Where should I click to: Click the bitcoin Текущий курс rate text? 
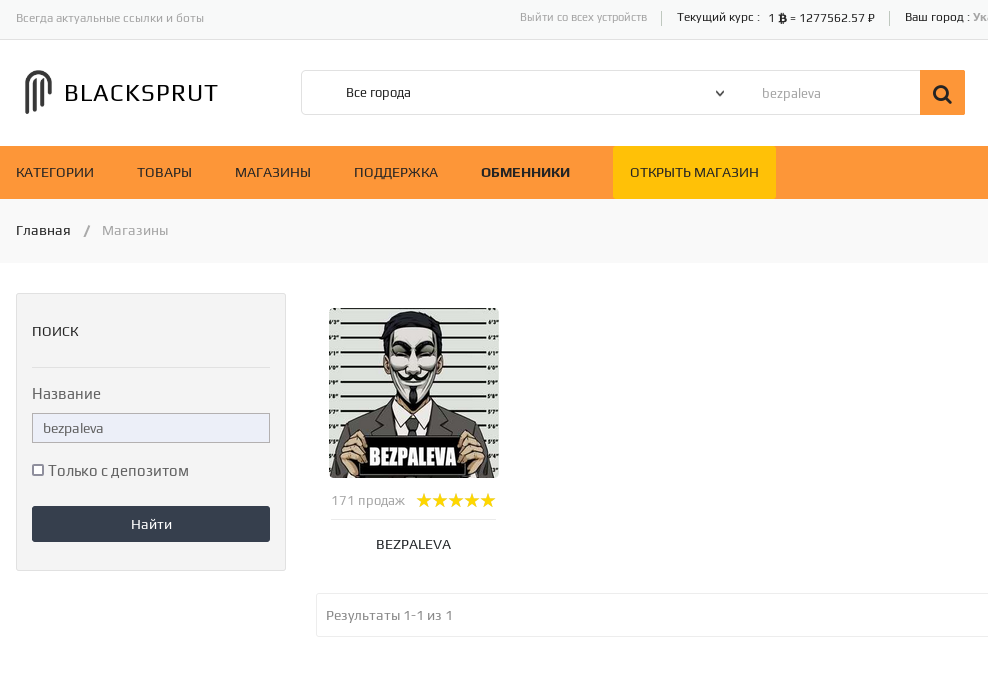pyautogui.click(x=776, y=18)
